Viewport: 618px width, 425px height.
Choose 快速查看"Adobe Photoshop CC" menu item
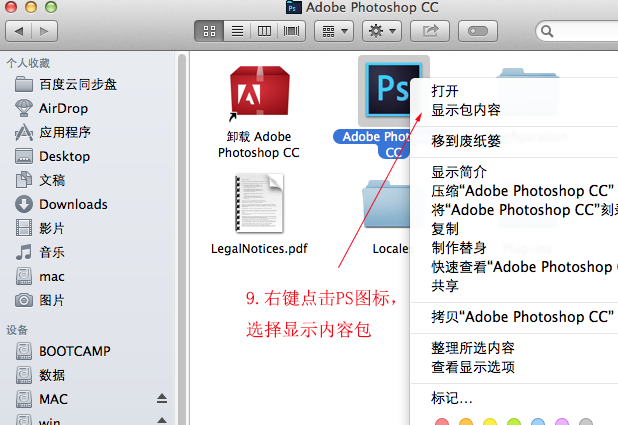coord(524,267)
